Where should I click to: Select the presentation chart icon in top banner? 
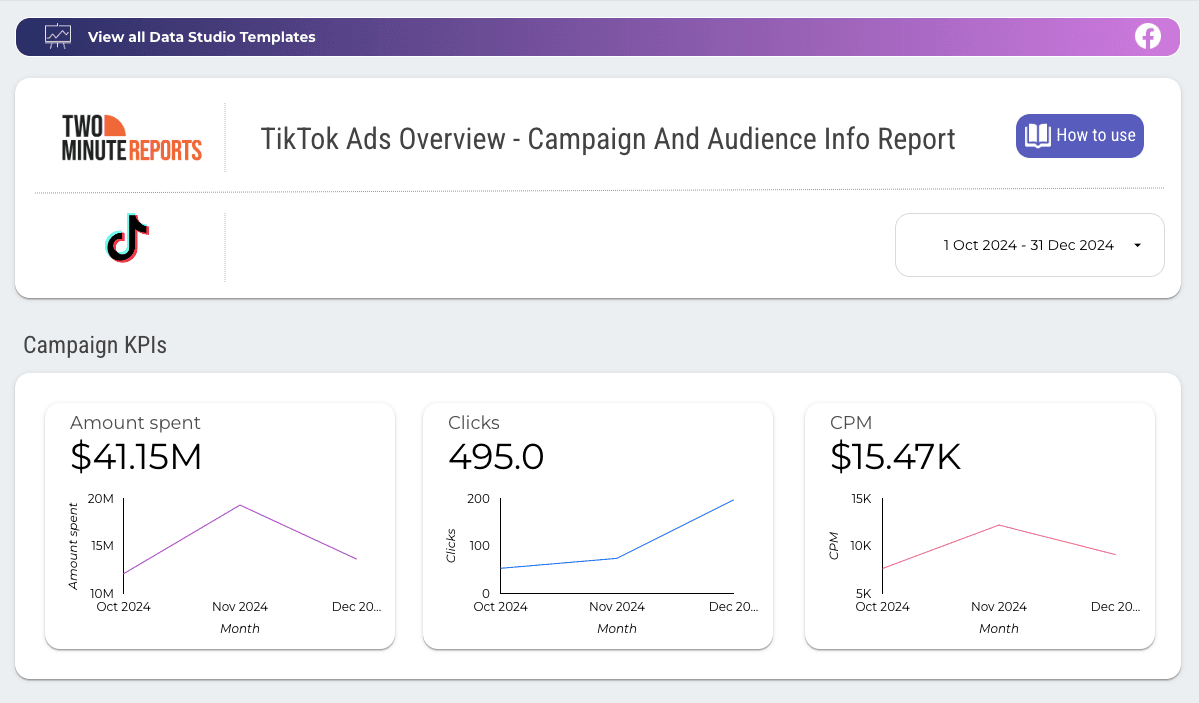tap(58, 36)
